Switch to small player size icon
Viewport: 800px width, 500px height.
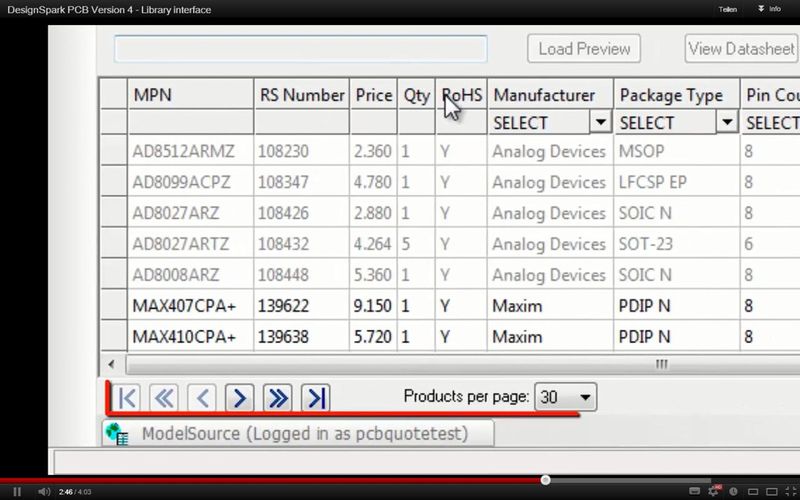point(753,492)
